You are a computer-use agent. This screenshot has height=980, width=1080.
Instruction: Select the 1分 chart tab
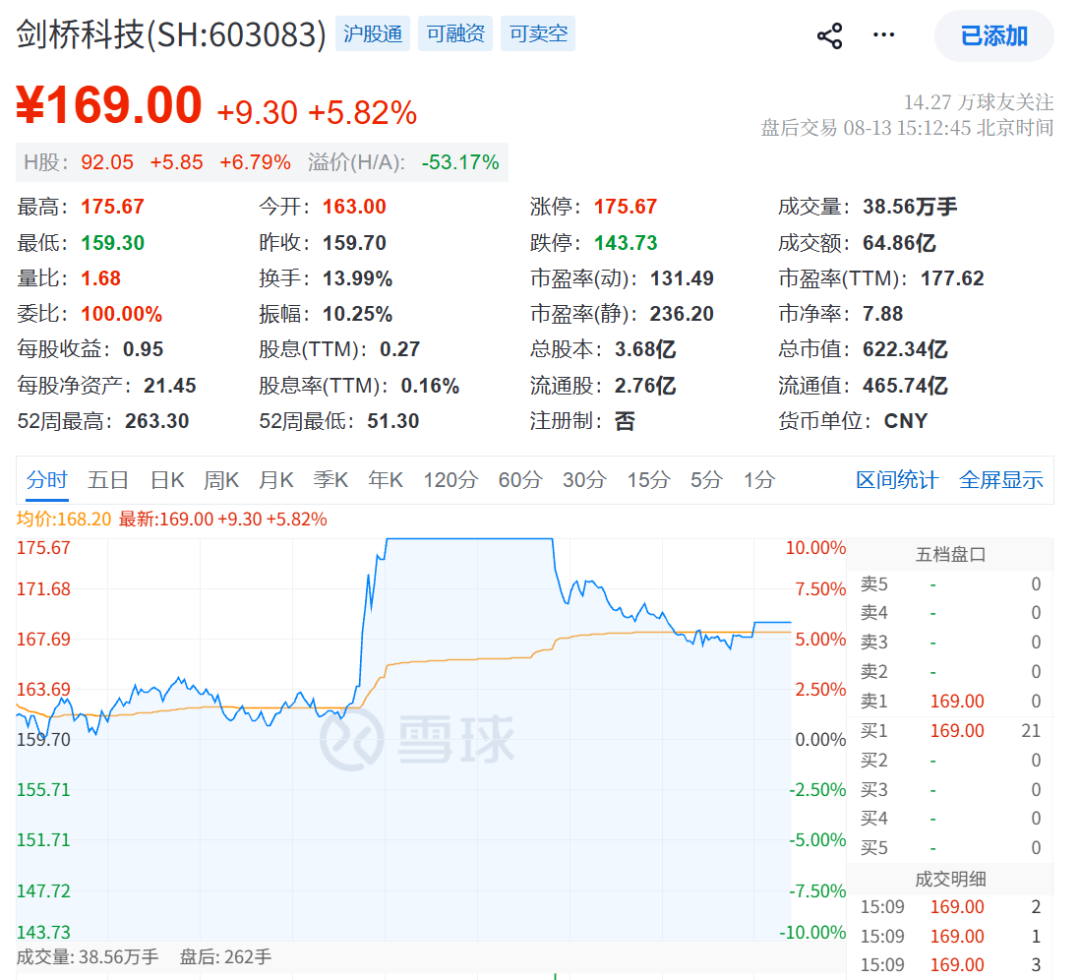[759, 480]
